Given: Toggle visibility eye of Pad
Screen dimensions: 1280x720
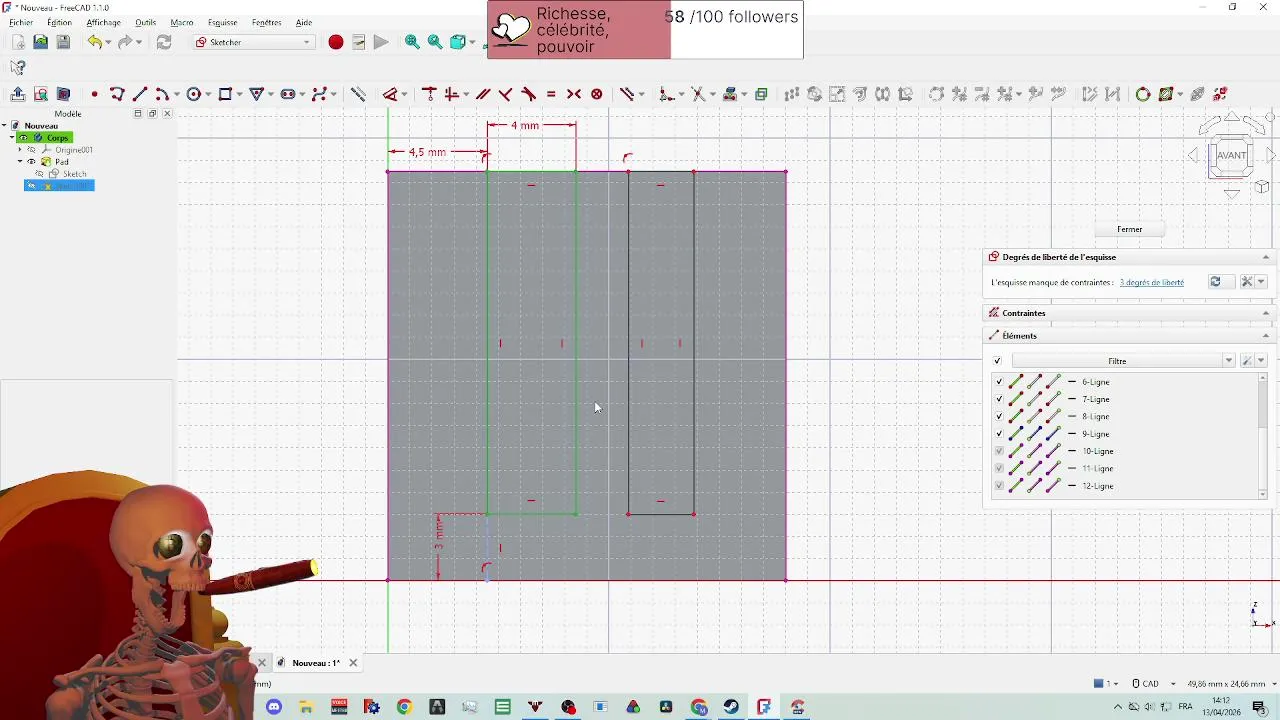Looking at the screenshot, I should (x=32, y=162).
